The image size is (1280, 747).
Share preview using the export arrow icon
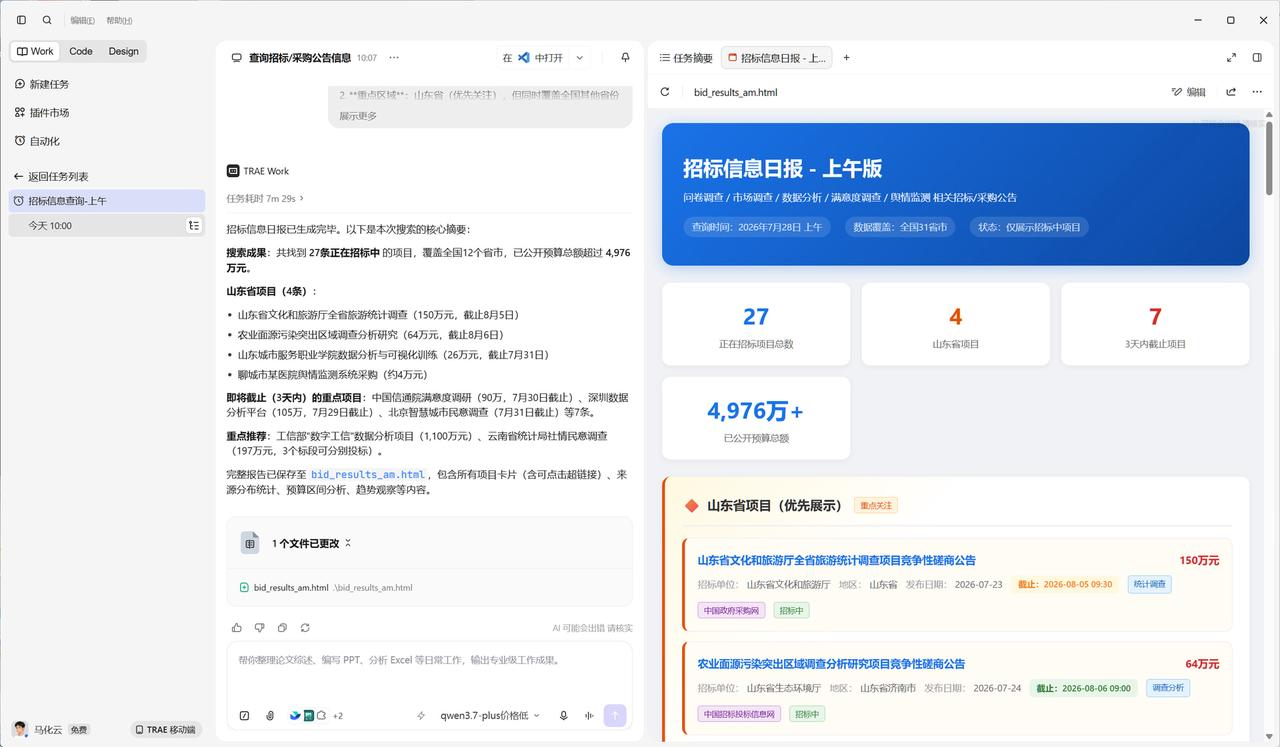(1231, 92)
